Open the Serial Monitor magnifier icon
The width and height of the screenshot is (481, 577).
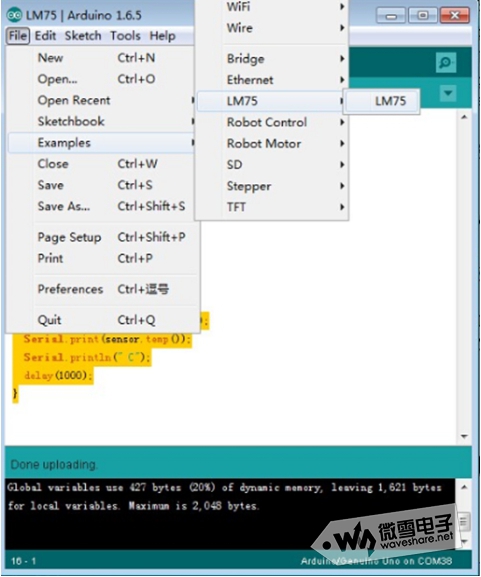point(446,62)
